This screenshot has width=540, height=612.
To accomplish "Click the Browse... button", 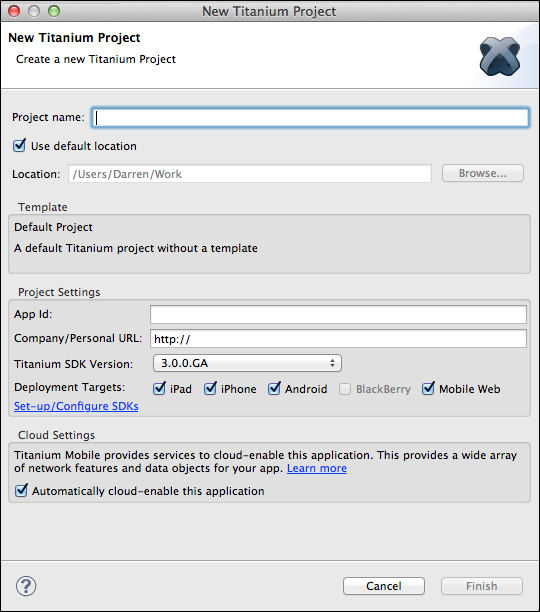I will pyautogui.click(x=483, y=173).
